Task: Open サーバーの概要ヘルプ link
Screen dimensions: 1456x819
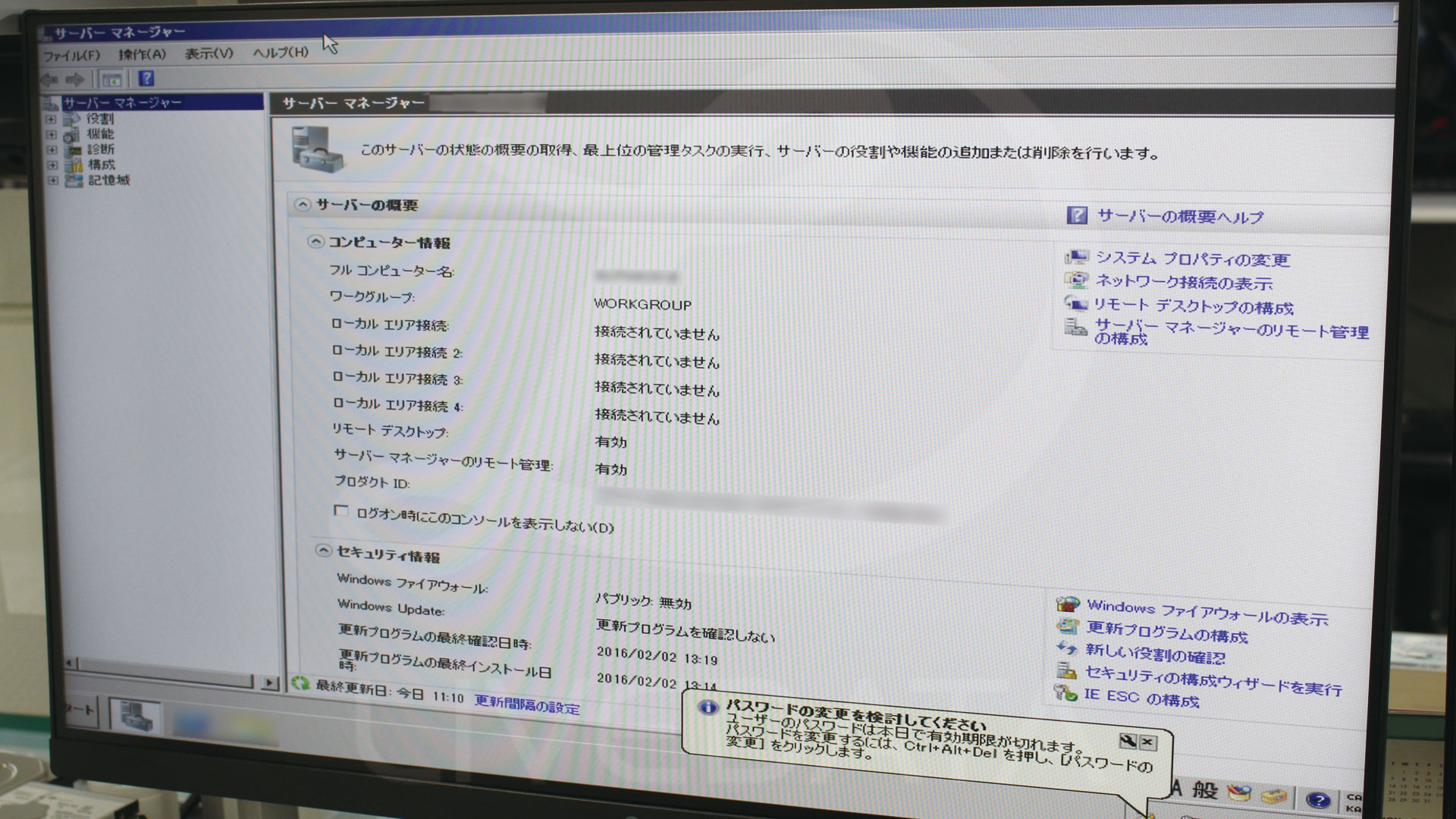Action: [1180, 217]
